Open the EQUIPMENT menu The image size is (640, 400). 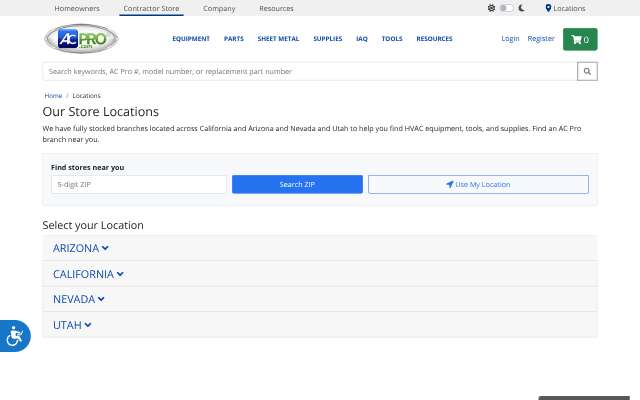191,39
